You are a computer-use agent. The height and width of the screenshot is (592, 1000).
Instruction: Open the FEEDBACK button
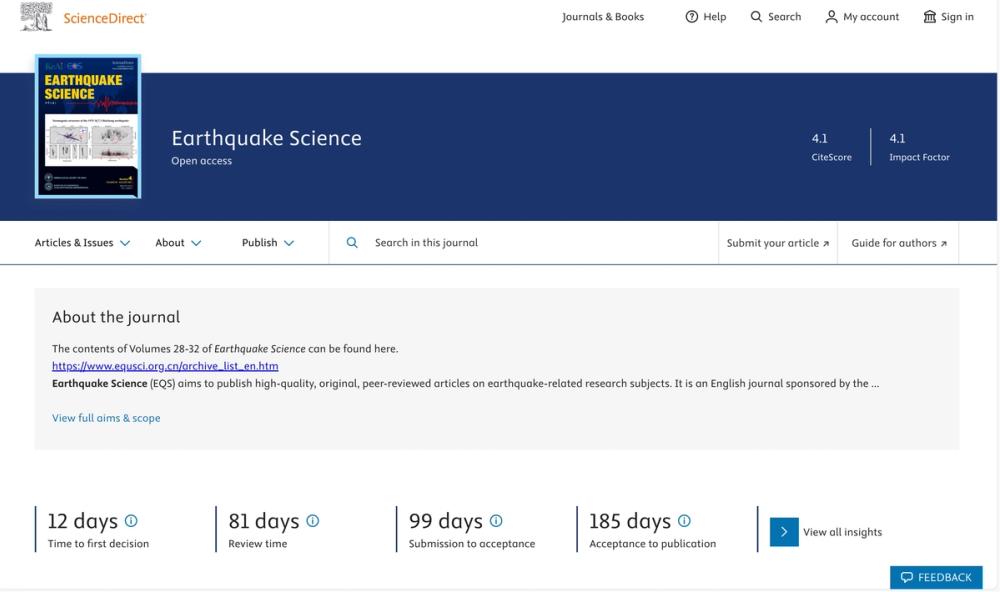coord(936,577)
